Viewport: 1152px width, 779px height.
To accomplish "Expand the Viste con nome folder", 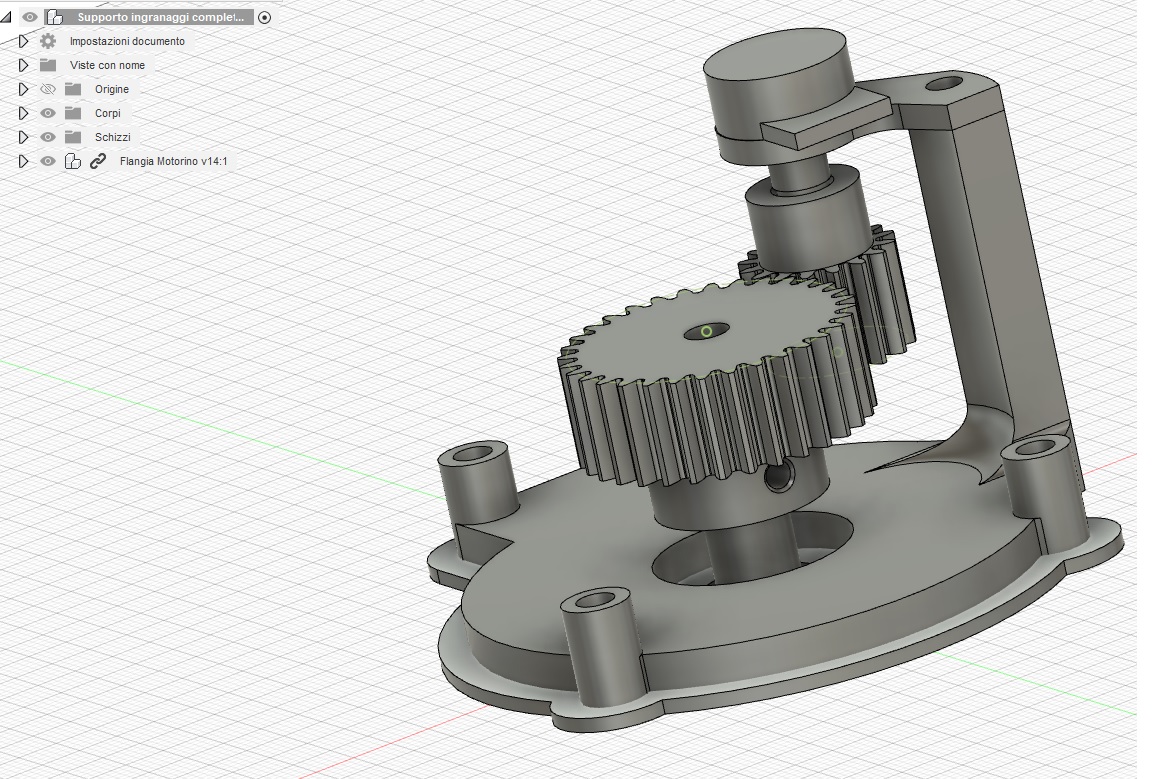I will (x=24, y=65).
